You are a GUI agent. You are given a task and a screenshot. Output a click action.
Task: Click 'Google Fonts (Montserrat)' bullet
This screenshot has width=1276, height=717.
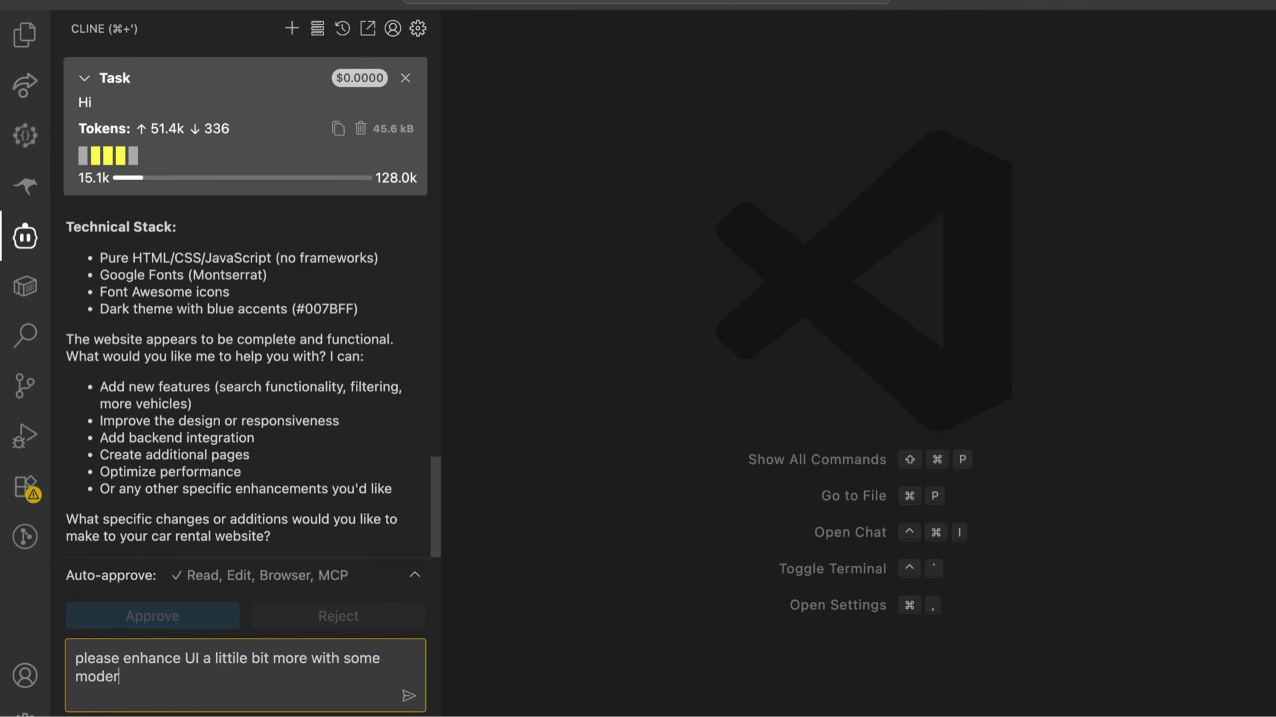click(x=183, y=275)
